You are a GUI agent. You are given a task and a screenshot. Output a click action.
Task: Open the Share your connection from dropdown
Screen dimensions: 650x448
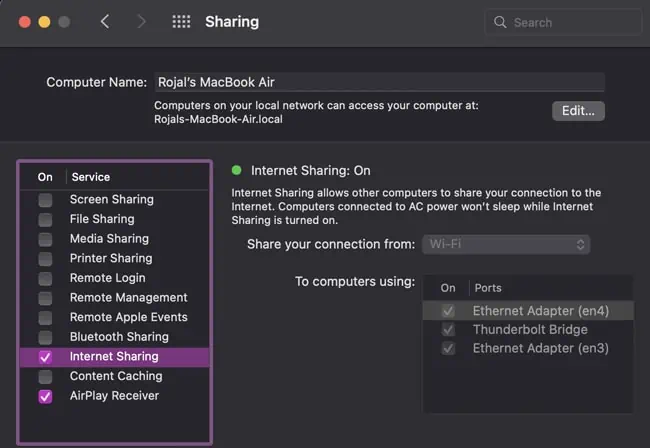click(x=505, y=244)
